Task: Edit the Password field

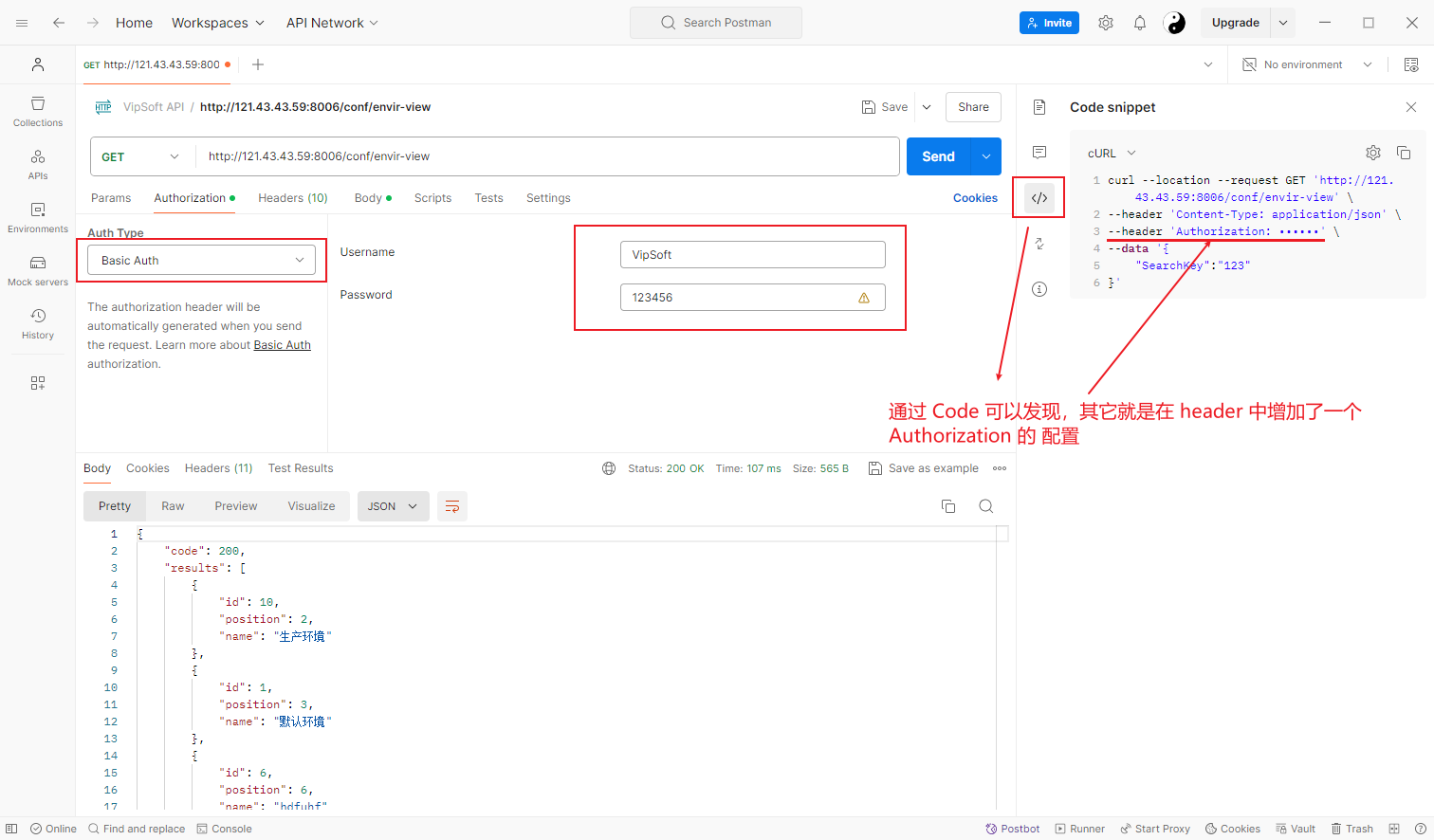Action: click(x=753, y=298)
